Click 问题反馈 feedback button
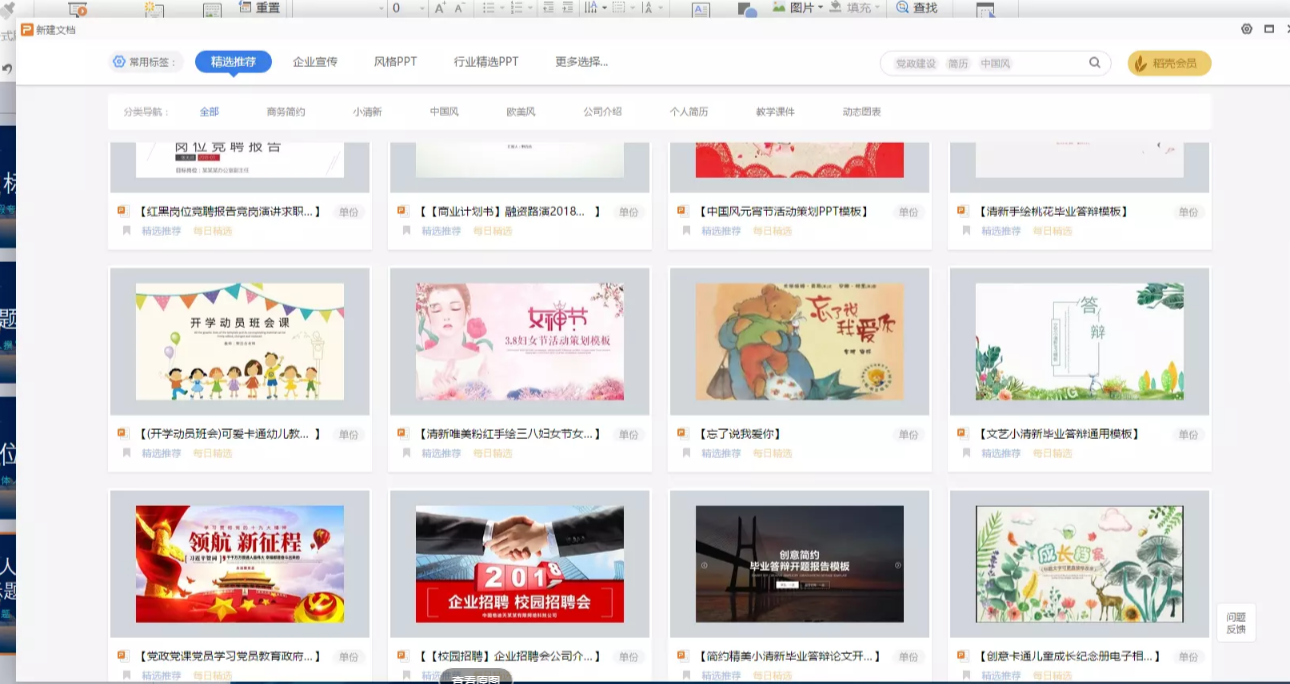The width and height of the screenshot is (1290, 684). tap(1236, 623)
